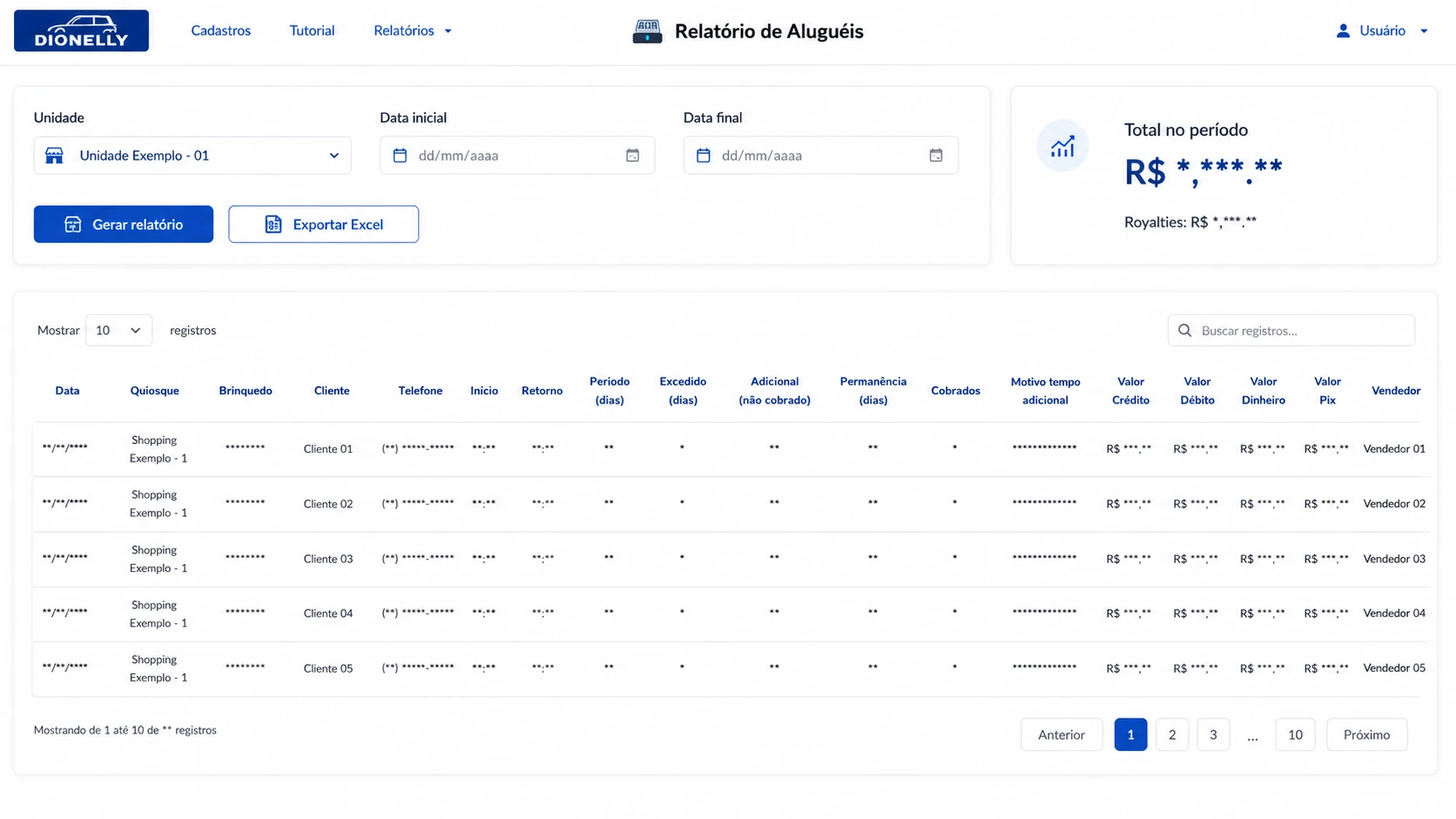Go to page 3
The height and width of the screenshot is (819, 1456).
pyautogui.click(x=1213, y=735)
